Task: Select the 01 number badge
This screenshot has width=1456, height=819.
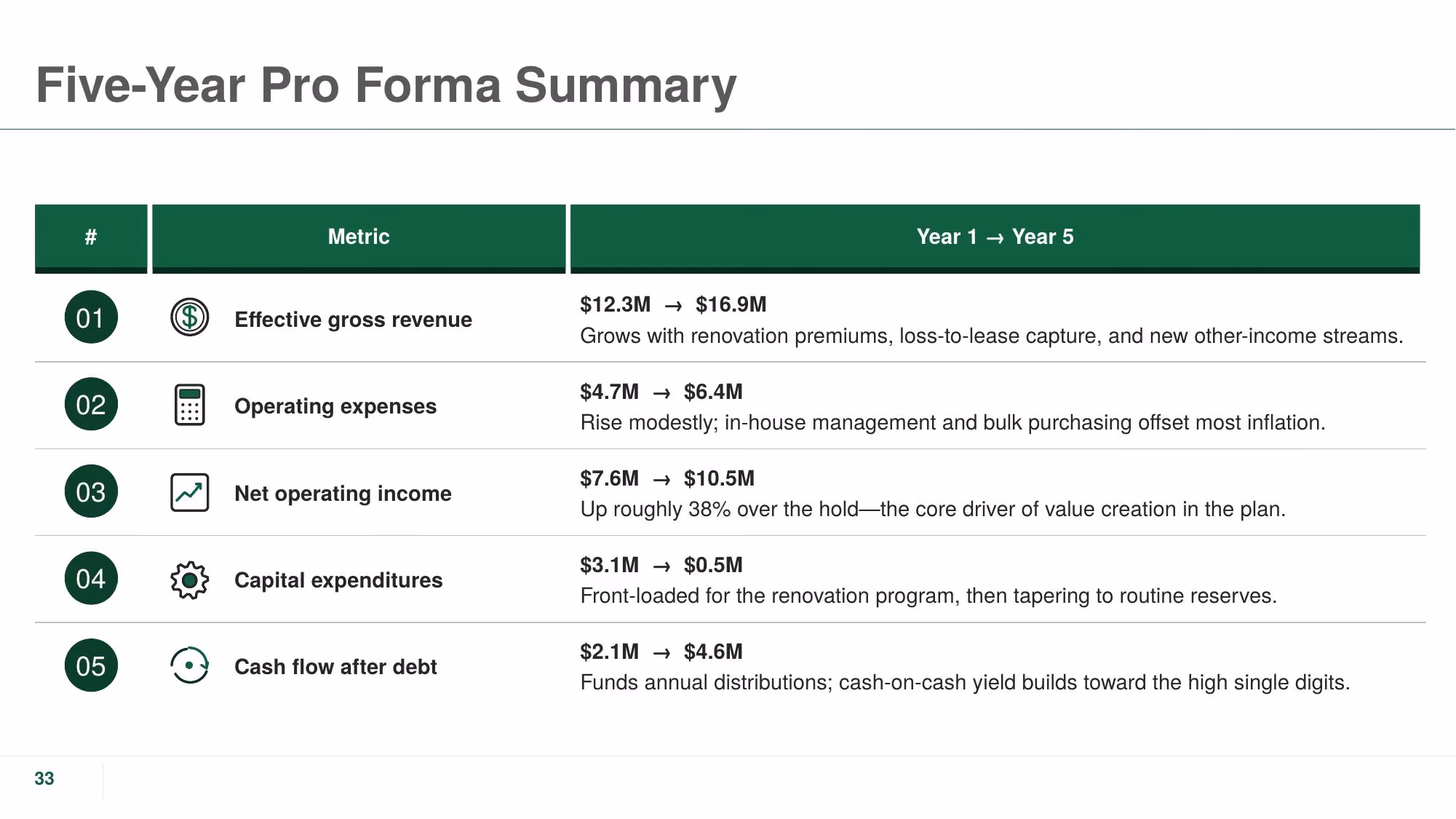Action: pyautogui.click(x=91, y=317)
